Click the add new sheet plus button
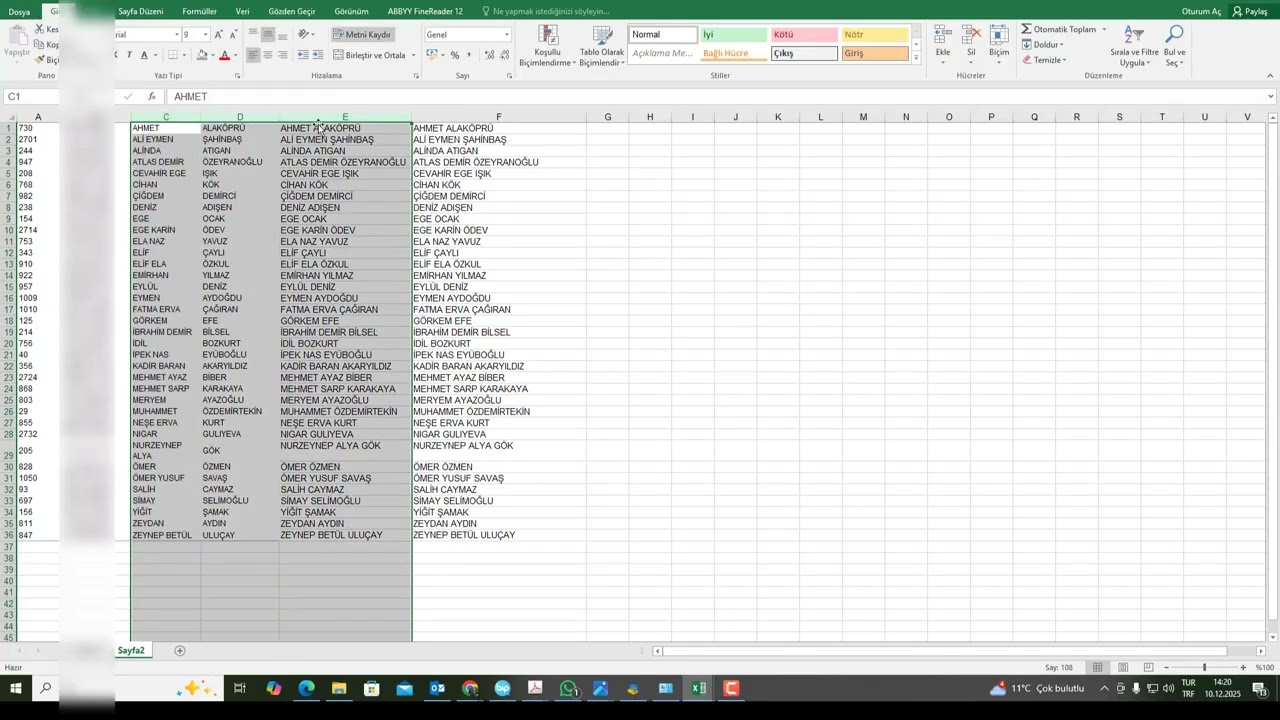The height and width of the screenshot is (720, 1280). point(180,651)
